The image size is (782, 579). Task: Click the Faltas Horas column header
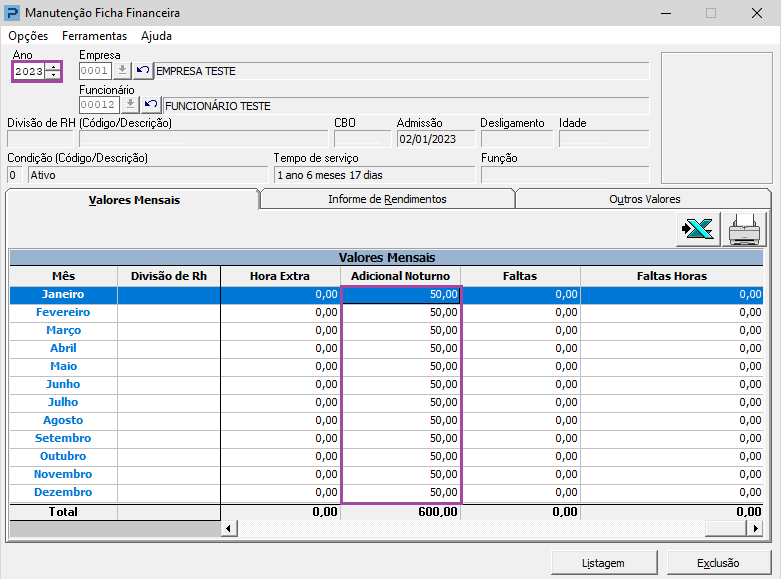point(672,276)
